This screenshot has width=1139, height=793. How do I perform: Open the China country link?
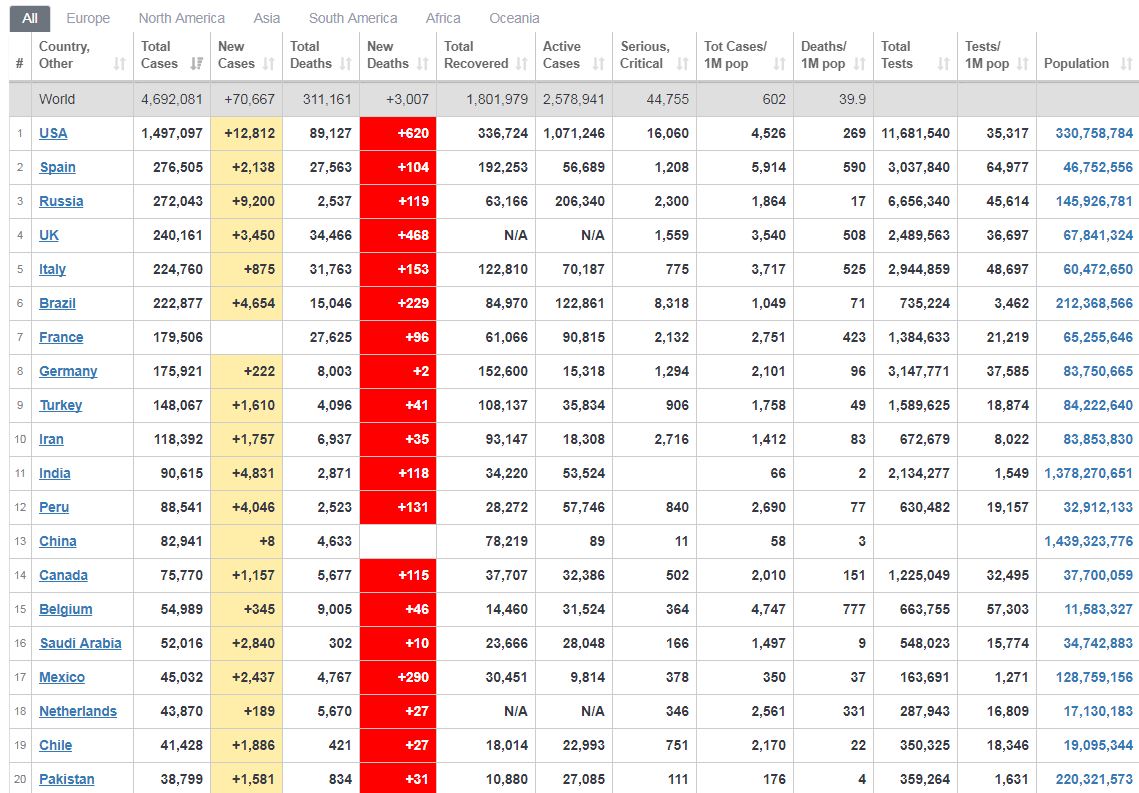[57, 542]
